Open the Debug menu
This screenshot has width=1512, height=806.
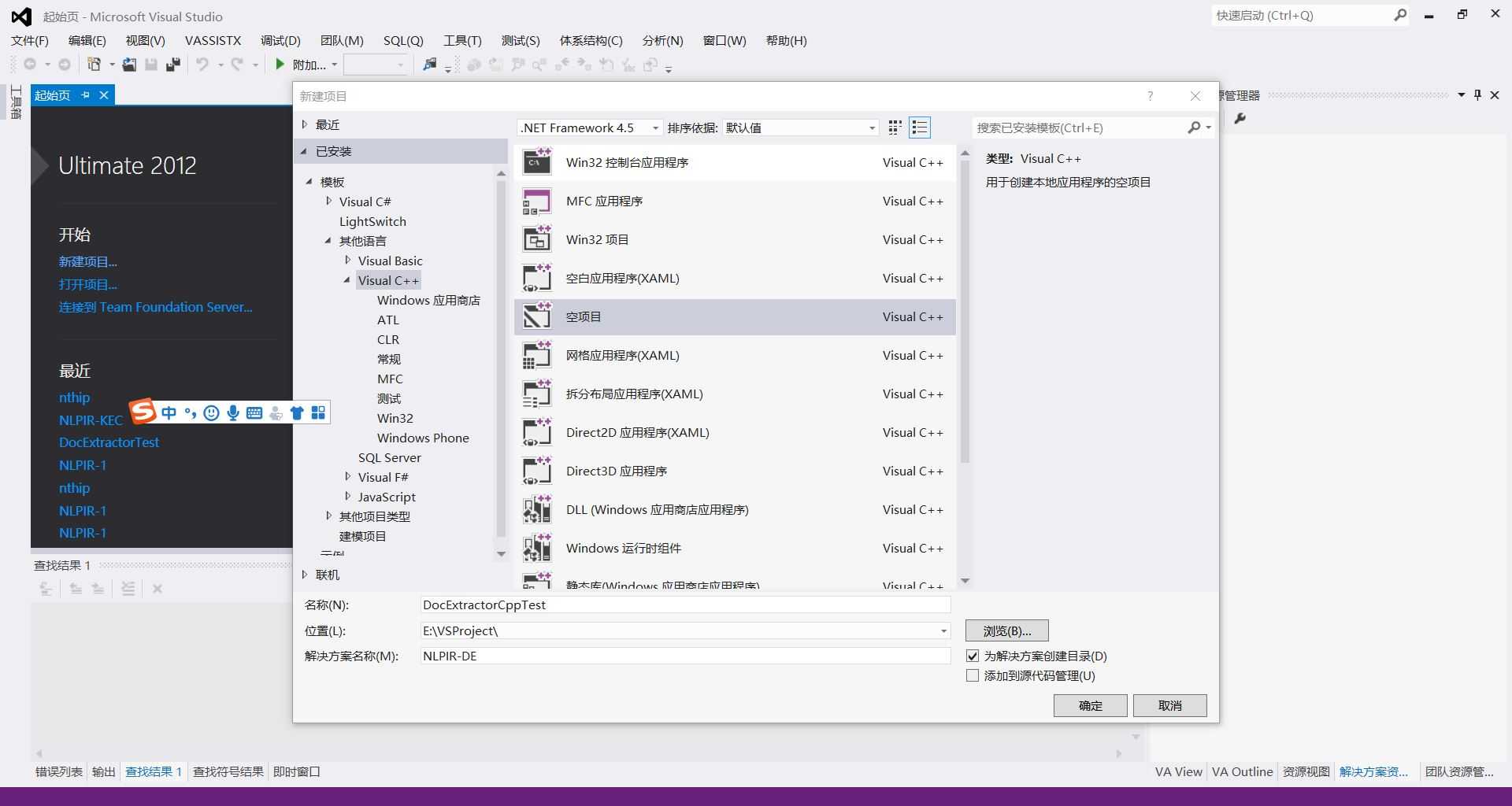280,40
